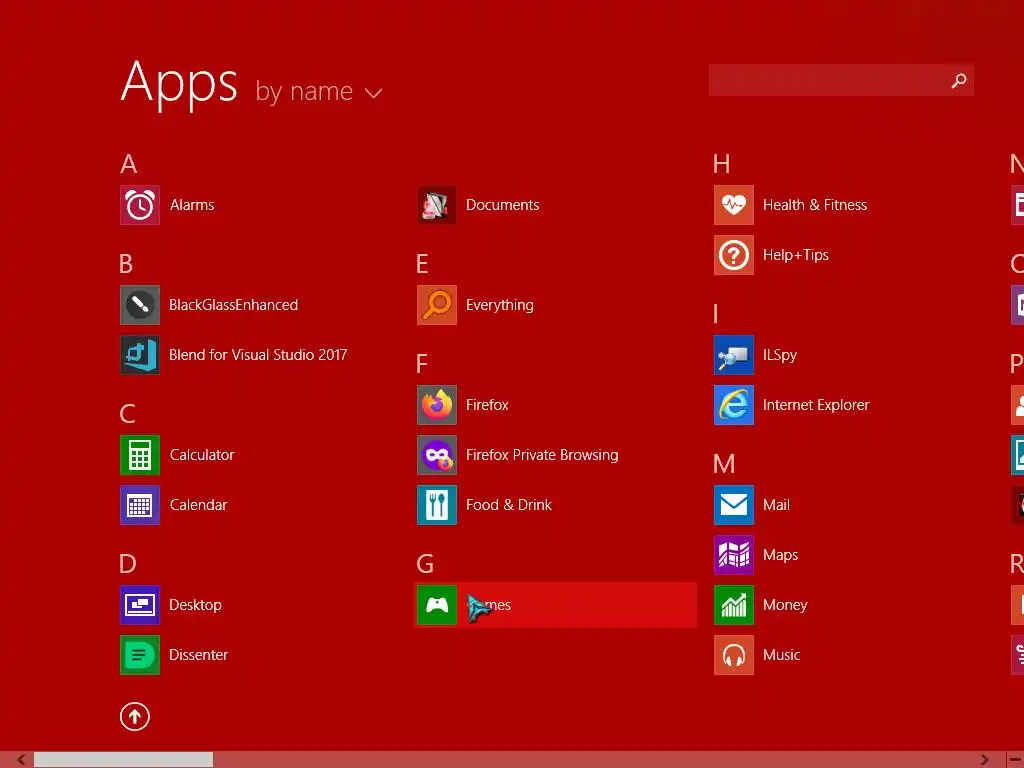Open the Music headphones icon
This screenshot has height=768, width=1024.
point(734,655)
